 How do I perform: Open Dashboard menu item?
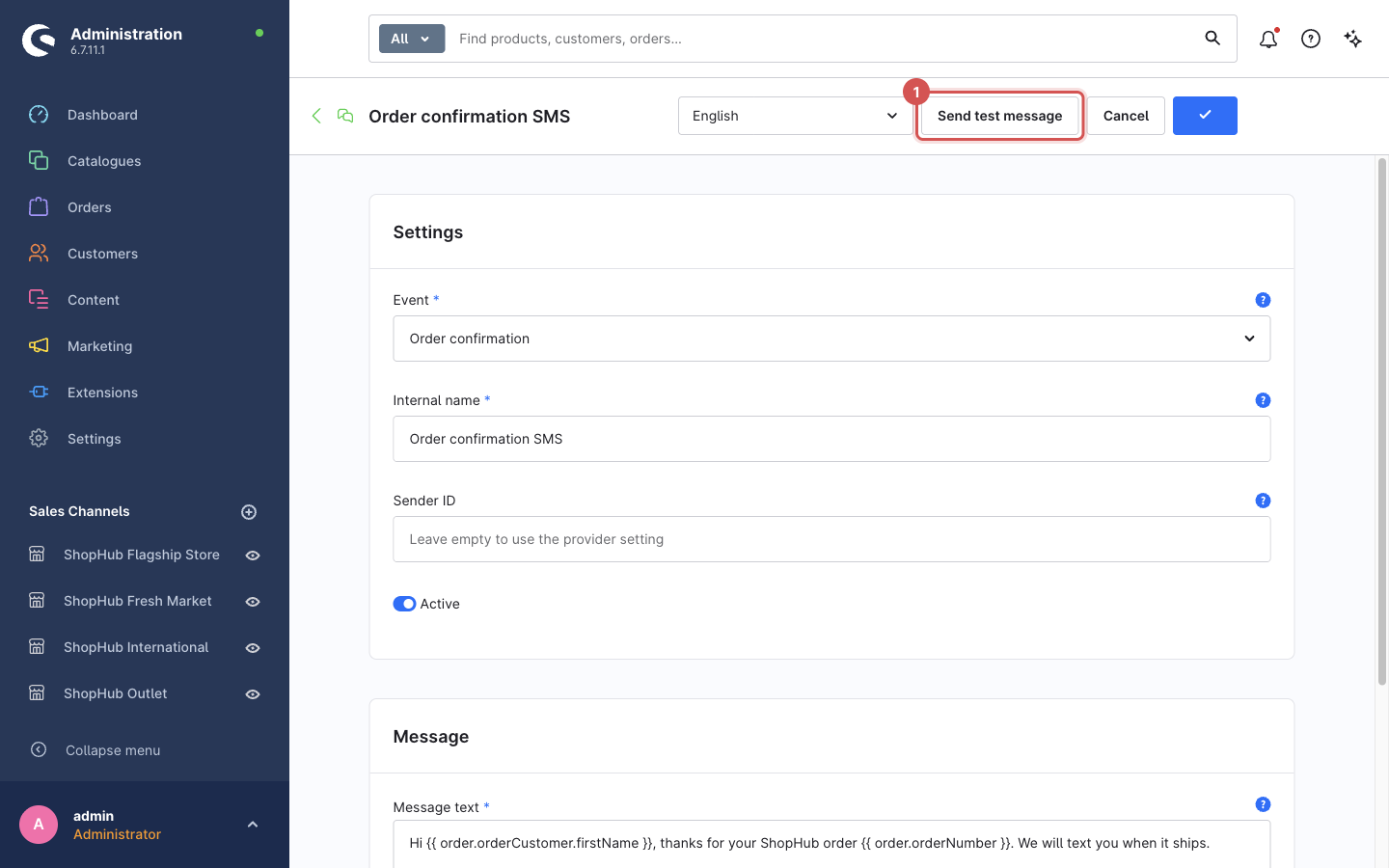(102, 115)
